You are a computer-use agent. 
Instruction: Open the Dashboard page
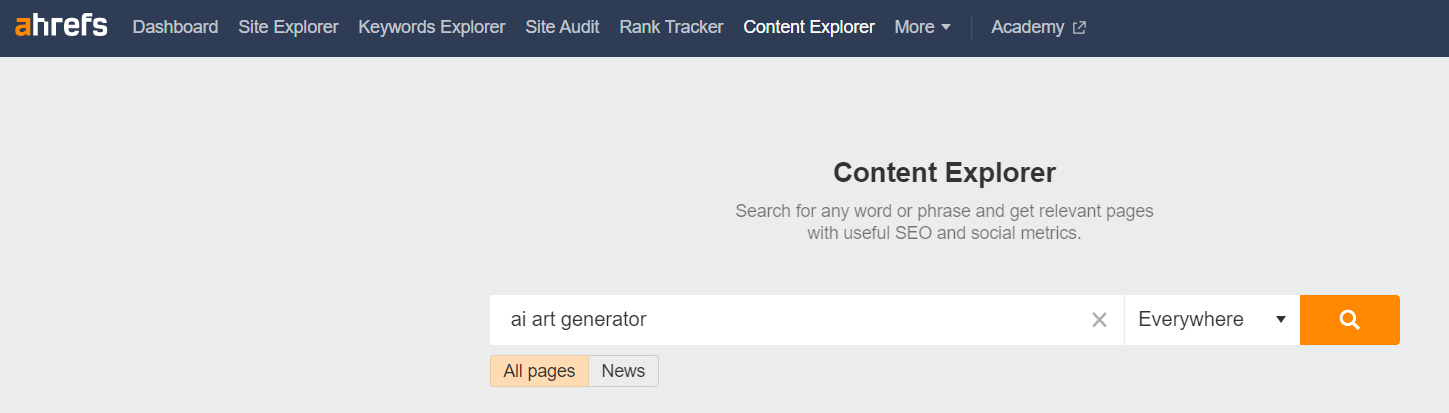[175, 27]
